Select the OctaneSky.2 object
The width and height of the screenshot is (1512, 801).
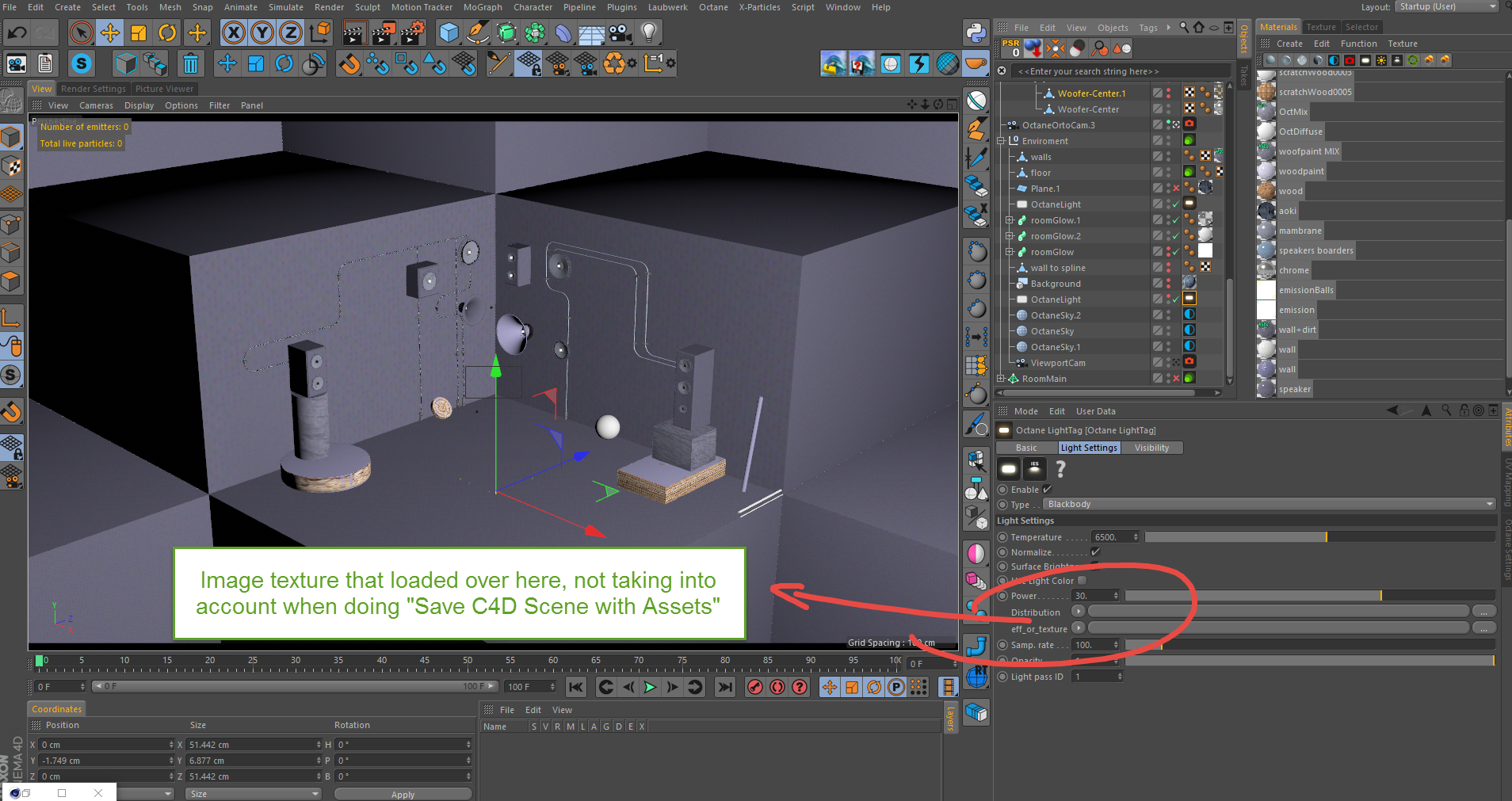click(1056, 315)
